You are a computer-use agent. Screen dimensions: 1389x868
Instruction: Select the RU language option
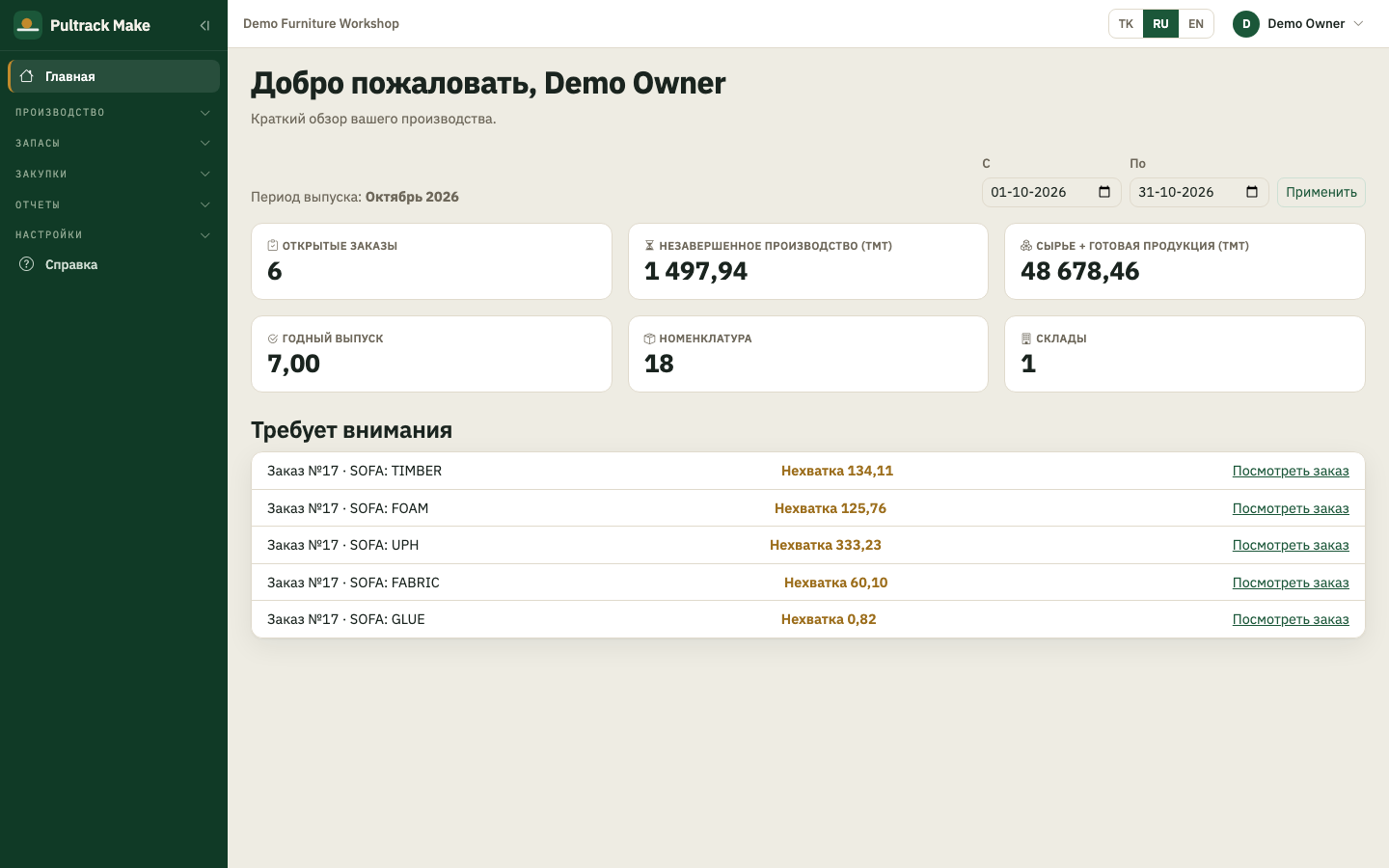pos(1160,24)
